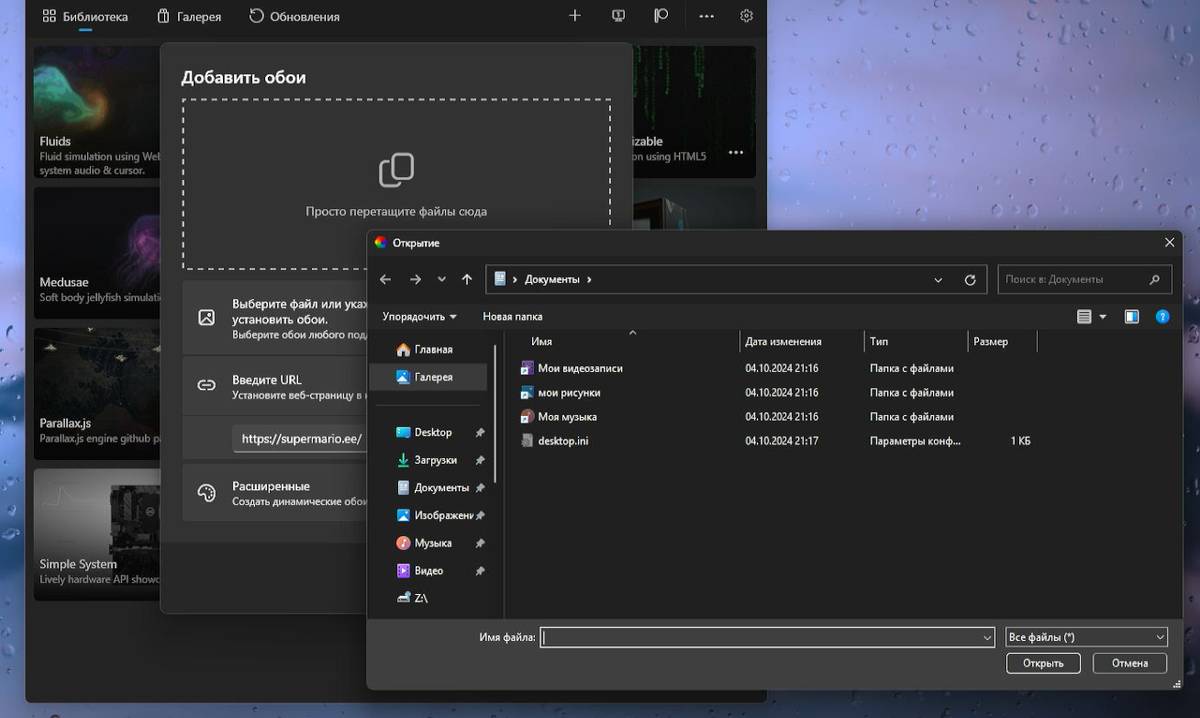Image resolution: width=1200 pixels, height=718 pixels.
Task: Open view options dropdown arrow
Action: pyautogui.click(x=1103, y=317)
